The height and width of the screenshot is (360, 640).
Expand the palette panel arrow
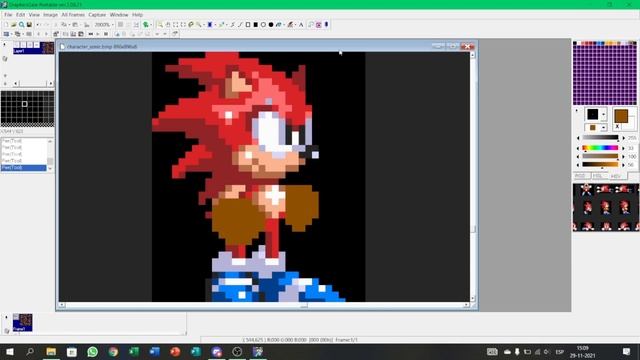coord(576,110)
